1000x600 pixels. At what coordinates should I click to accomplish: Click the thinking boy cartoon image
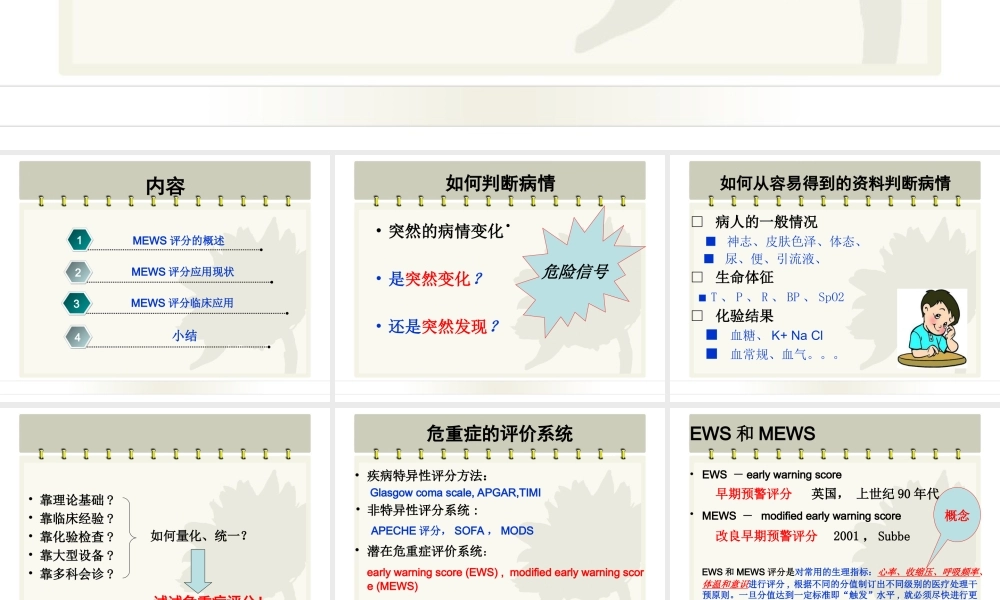click(x=932, y=328)
